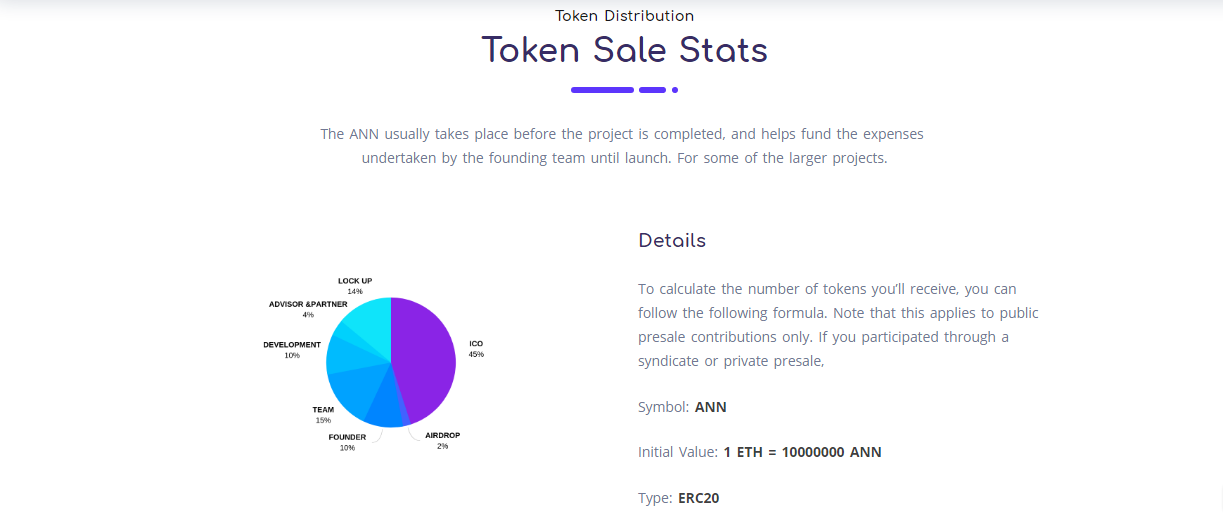Click the ICO 45% chart label
This screenshot has height=515, width=1223.
476,349
